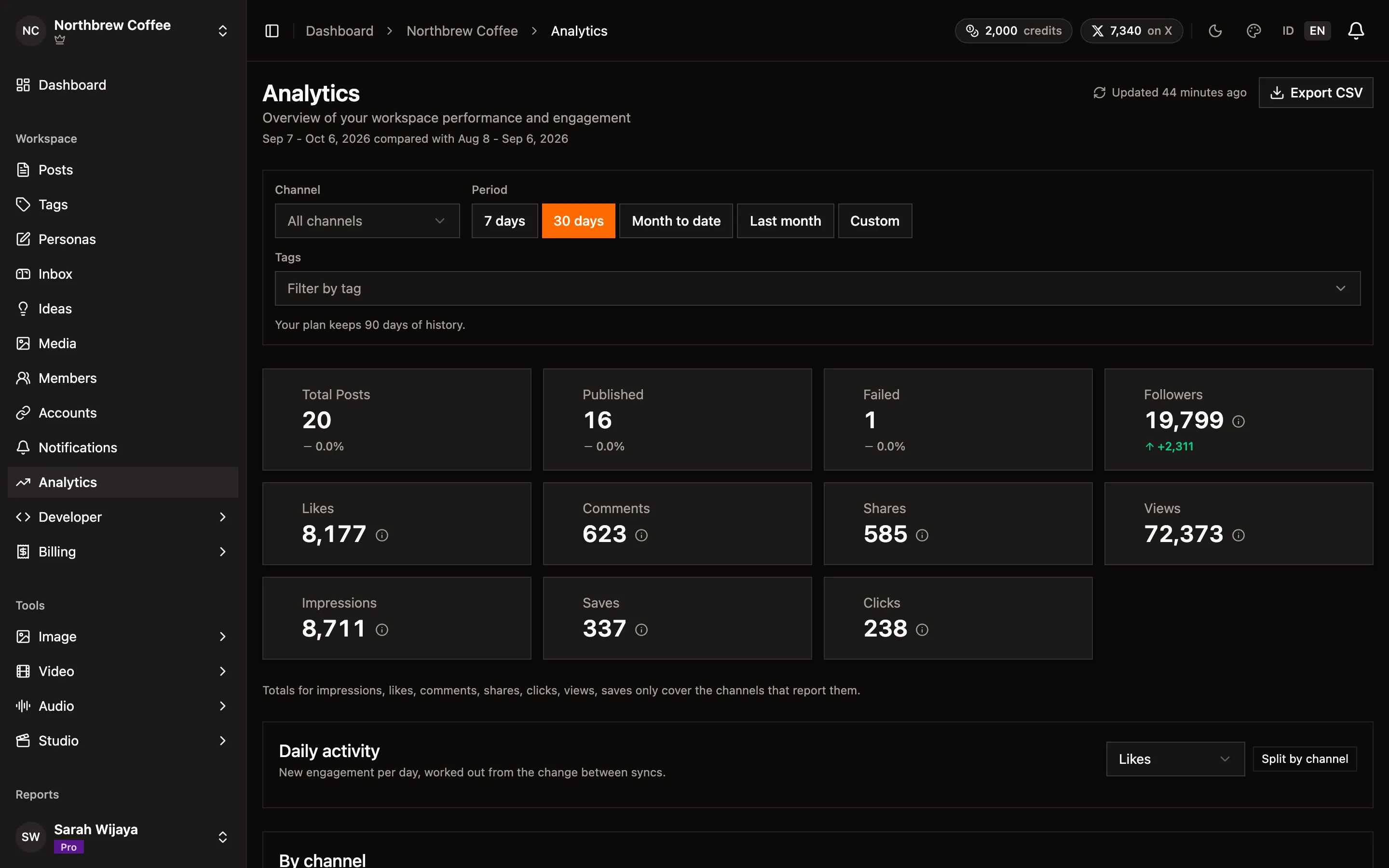Expand the Image tools section
This screenshot has width=1389, height=868.
click(123, 637)
